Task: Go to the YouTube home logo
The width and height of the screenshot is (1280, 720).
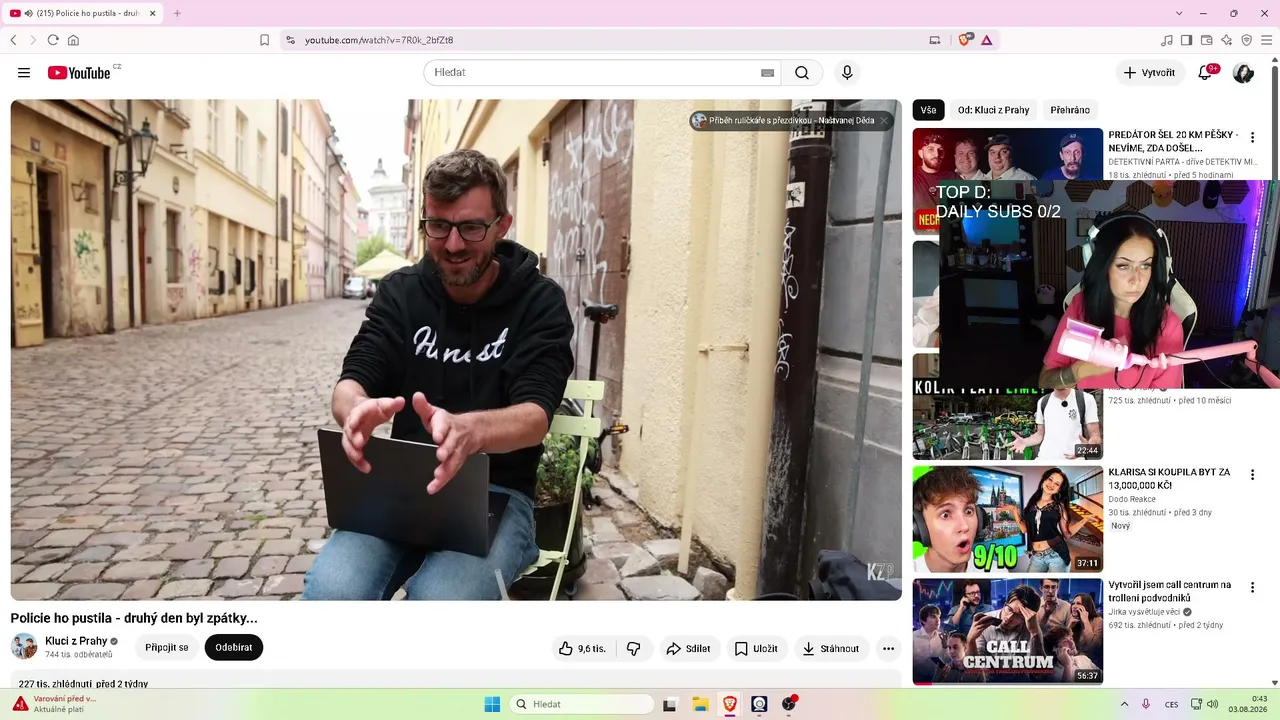Action: click(79, 73)
